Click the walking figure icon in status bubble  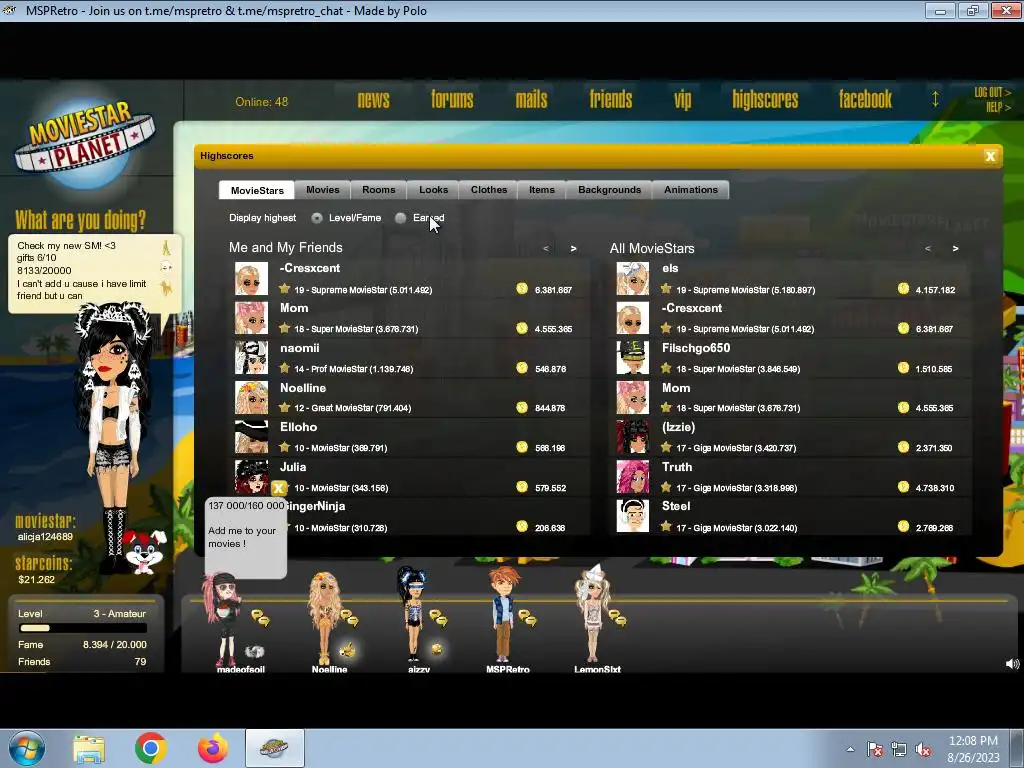166,248
